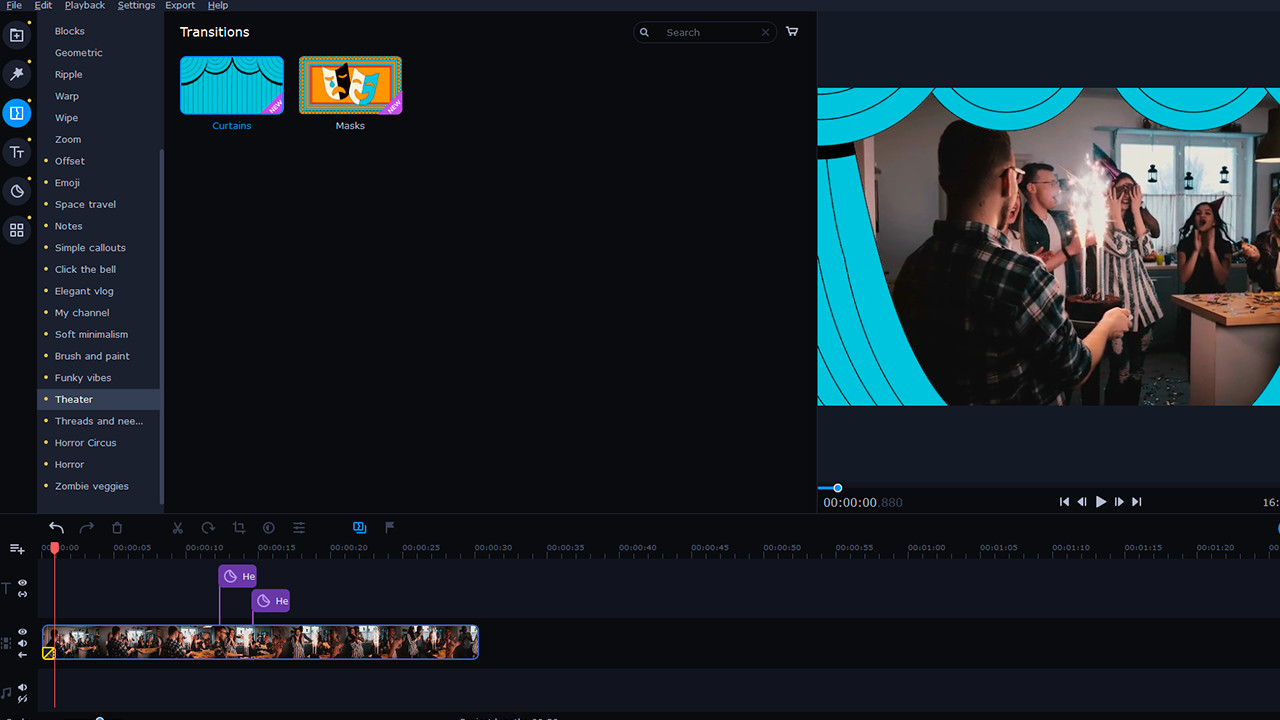The width and height of the screenshot is (1280, 720).
Task: Select the magic wand effects icon
Action: (16, 73)
